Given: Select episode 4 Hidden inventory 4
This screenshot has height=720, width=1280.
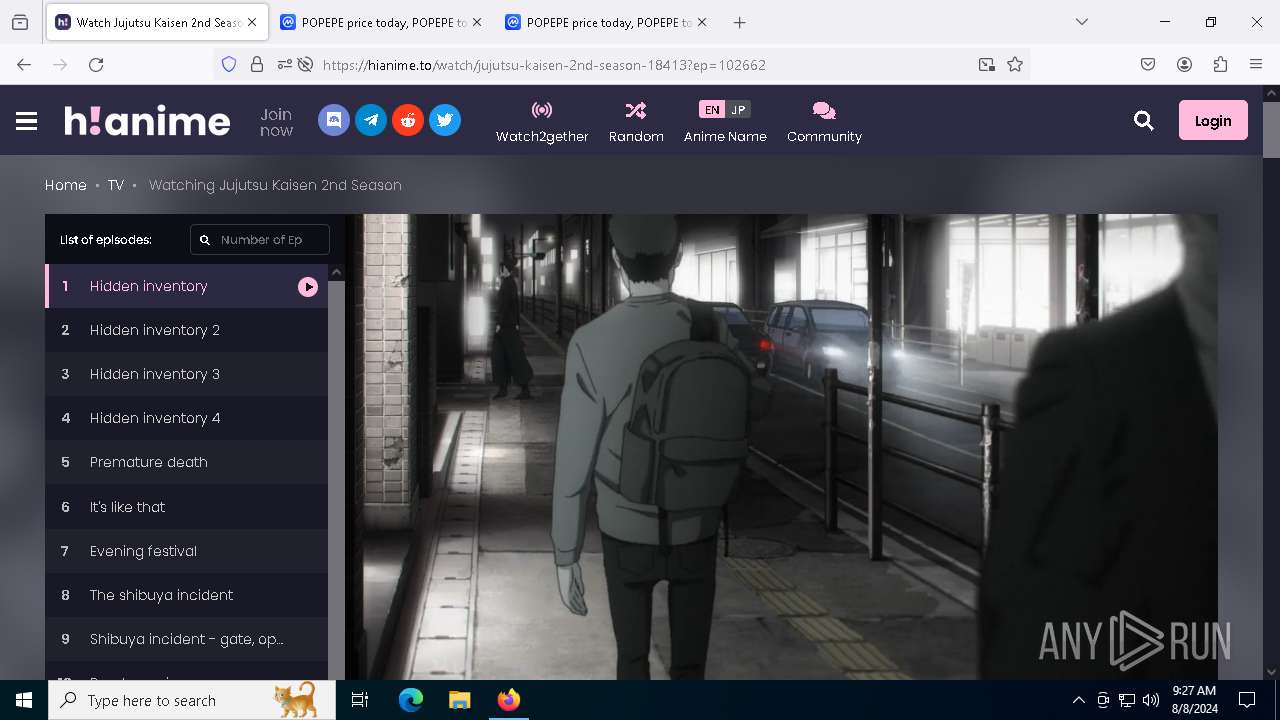Looking at the screenshot, I should pyautogui.click(x=186, y=418).
